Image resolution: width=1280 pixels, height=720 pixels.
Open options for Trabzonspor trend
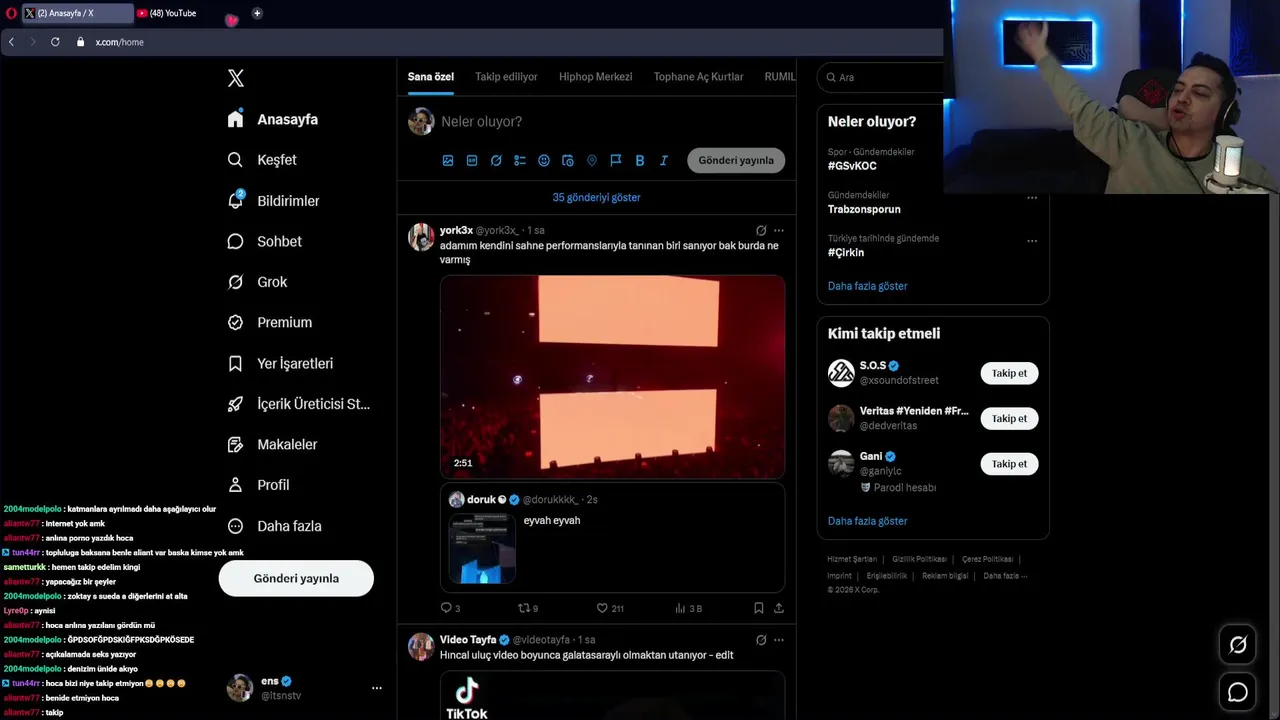click(1032, 198)
